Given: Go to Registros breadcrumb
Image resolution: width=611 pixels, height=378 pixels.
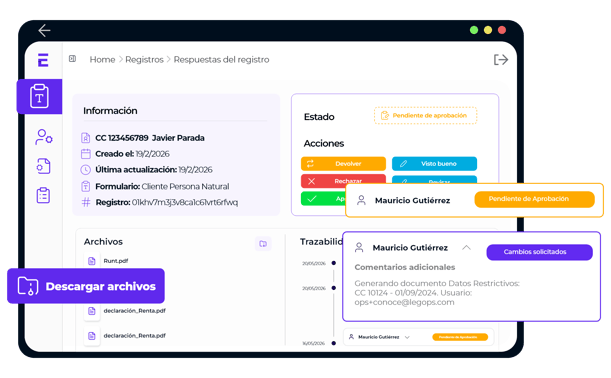Looking at the screenshot, I should (144, 60).
